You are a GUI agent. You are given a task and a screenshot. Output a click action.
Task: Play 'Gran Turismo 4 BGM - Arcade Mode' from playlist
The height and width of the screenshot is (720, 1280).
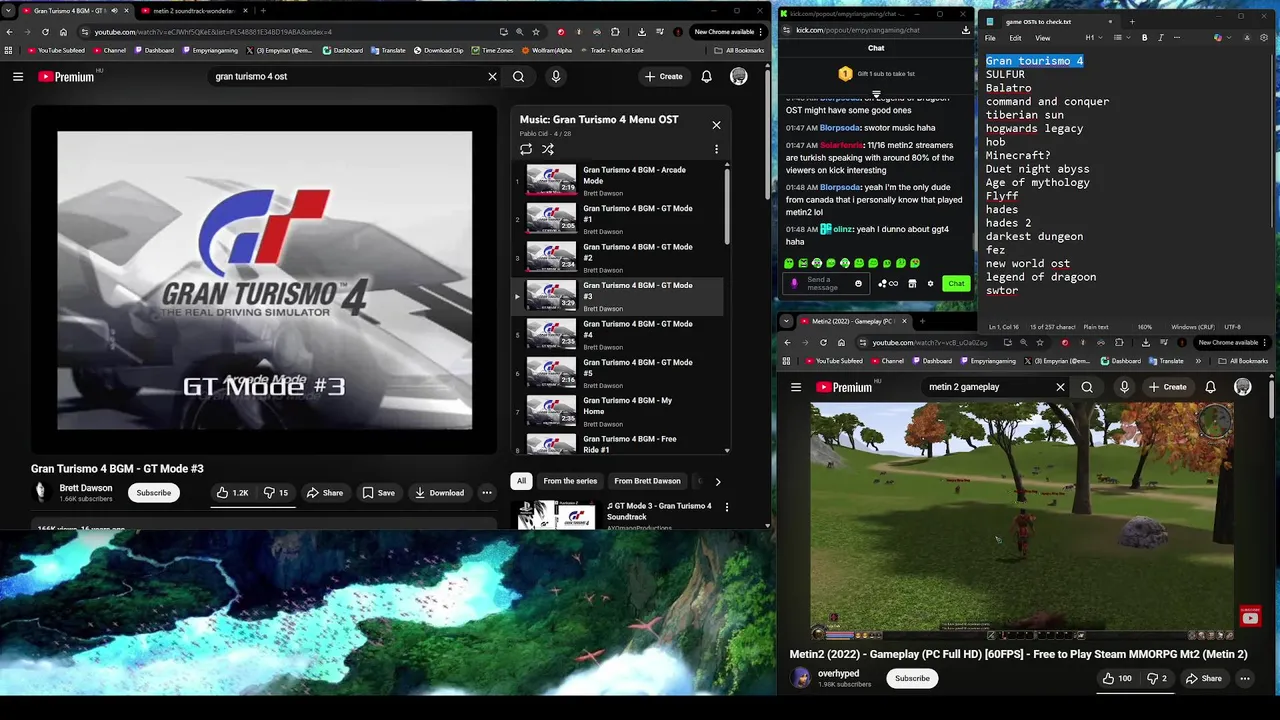[x=616, y=181]
